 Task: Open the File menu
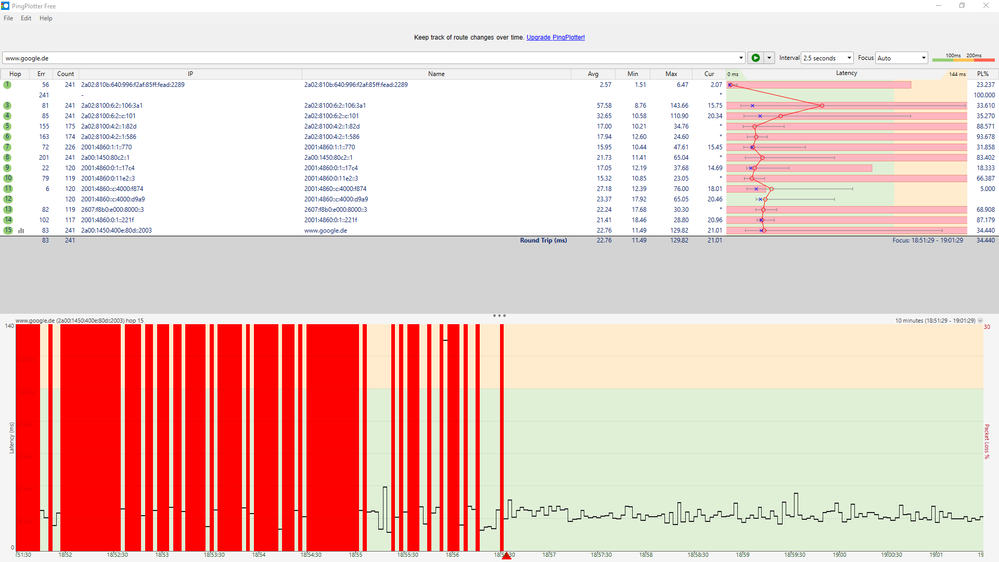(8, 18)
